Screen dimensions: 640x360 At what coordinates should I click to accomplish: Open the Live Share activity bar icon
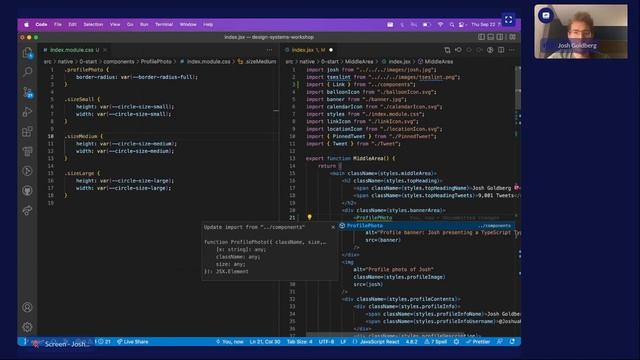pyautogui.click(x=27, y=211)
